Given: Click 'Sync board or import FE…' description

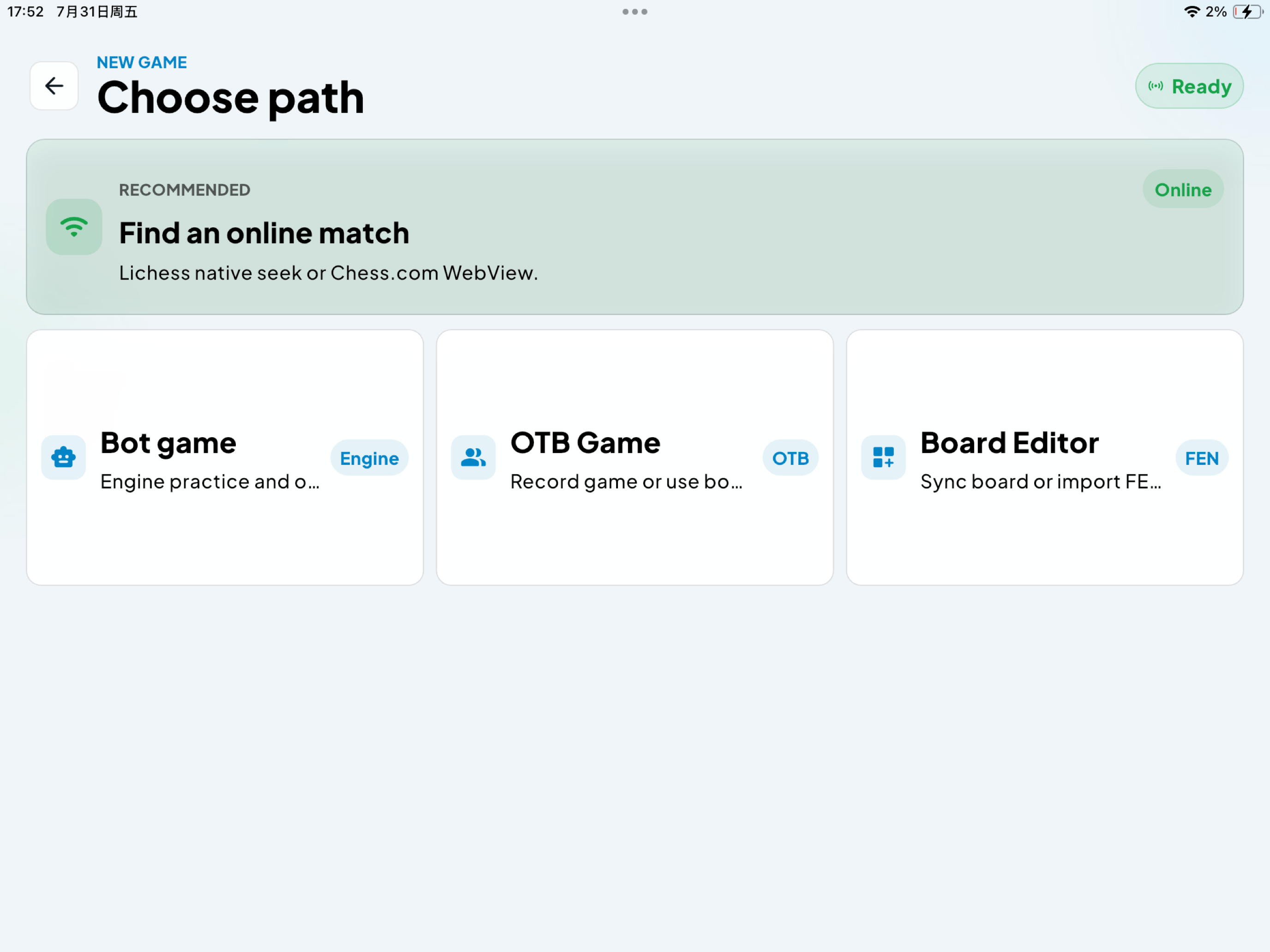Looking at the screenshot, I should [1041, 482].
